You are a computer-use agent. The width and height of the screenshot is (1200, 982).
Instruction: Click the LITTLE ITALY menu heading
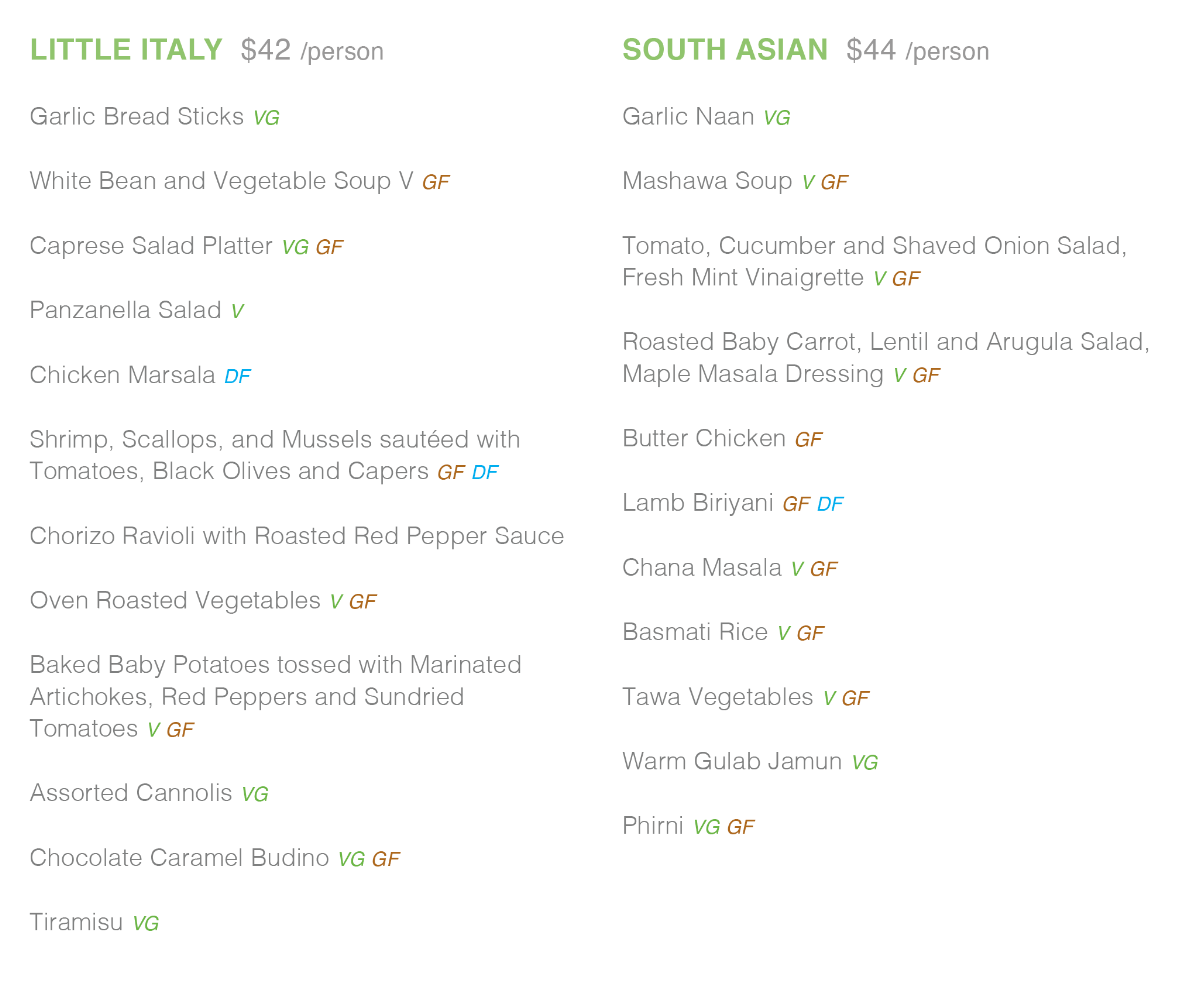[x=126, y=50]
